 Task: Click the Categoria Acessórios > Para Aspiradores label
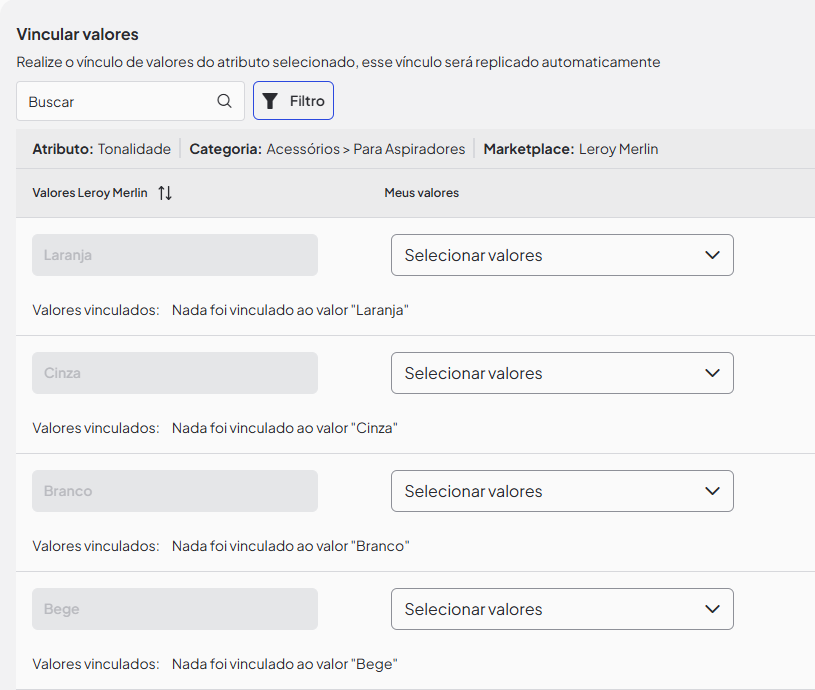[x=327, y=149]
